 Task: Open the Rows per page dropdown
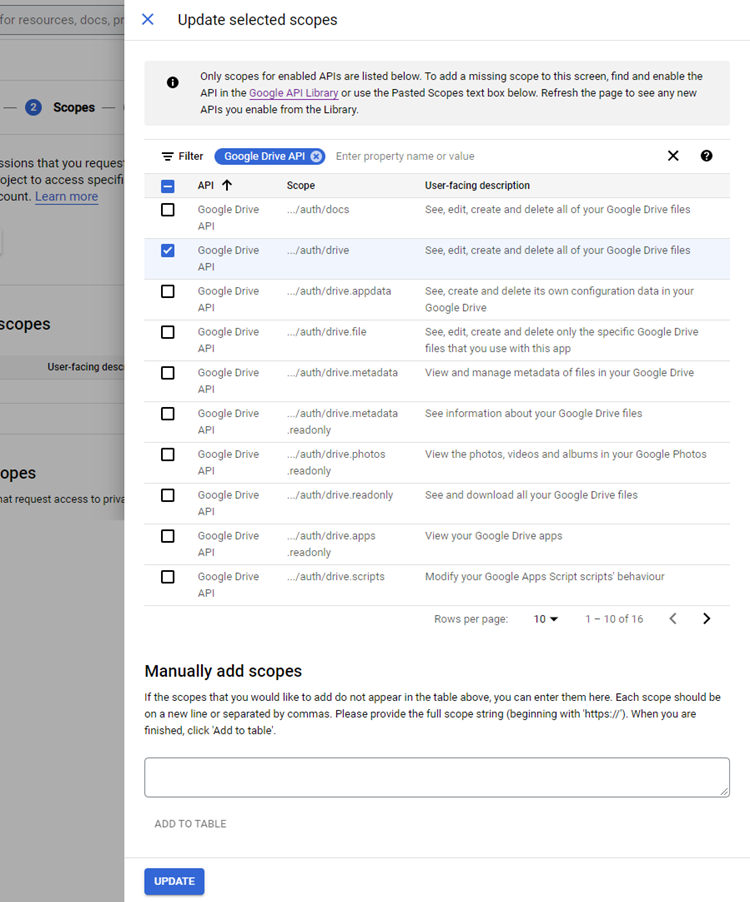click(545, 619)
